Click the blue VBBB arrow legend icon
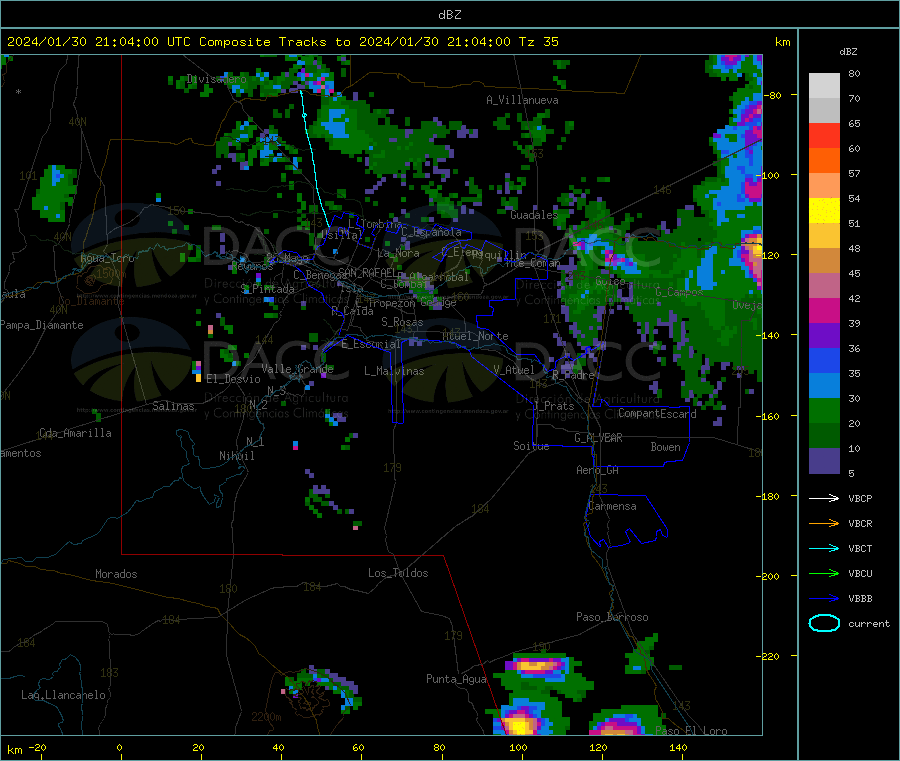 point(824,599)
